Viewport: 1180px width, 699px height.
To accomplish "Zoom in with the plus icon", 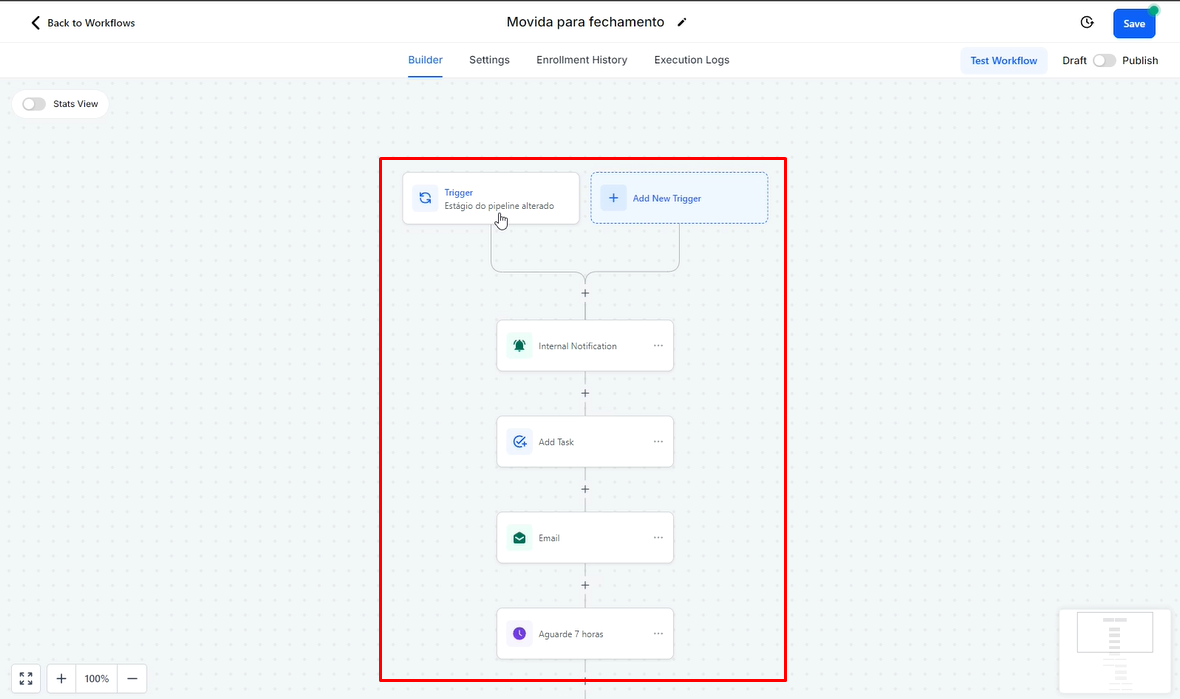I will click(62, 679).
